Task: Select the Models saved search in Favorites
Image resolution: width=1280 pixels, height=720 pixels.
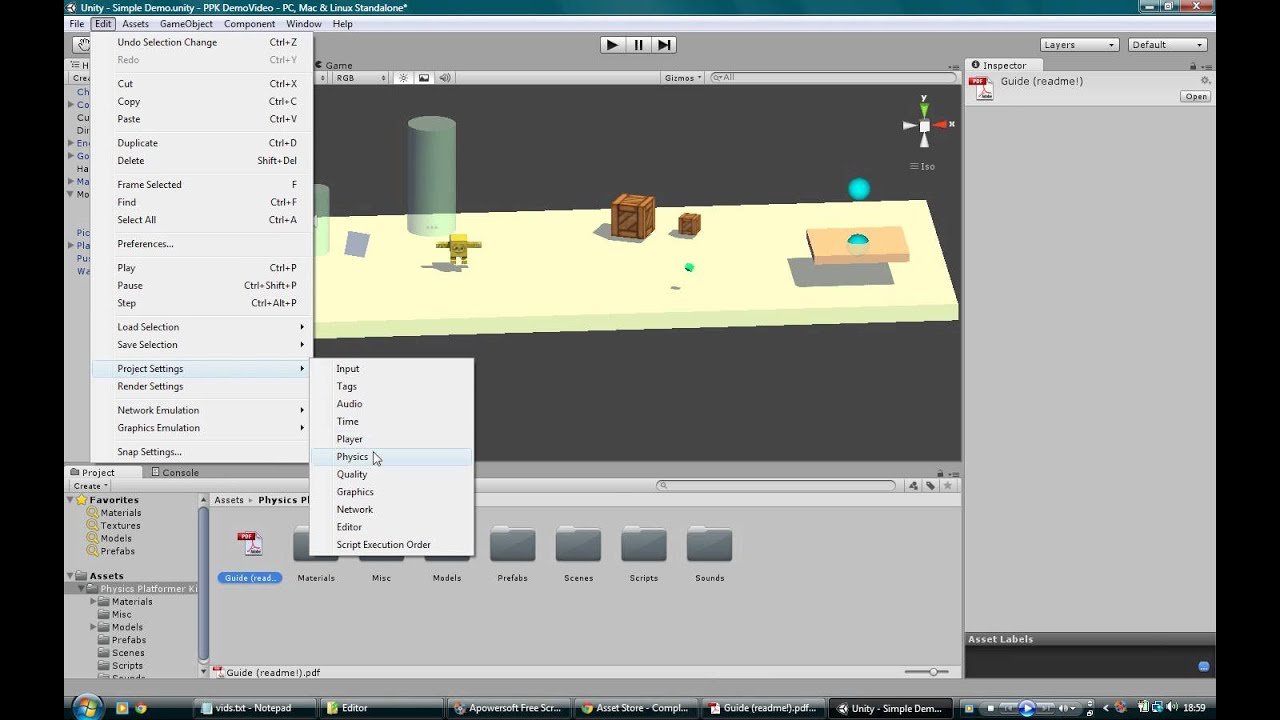Action: point(116,539)
